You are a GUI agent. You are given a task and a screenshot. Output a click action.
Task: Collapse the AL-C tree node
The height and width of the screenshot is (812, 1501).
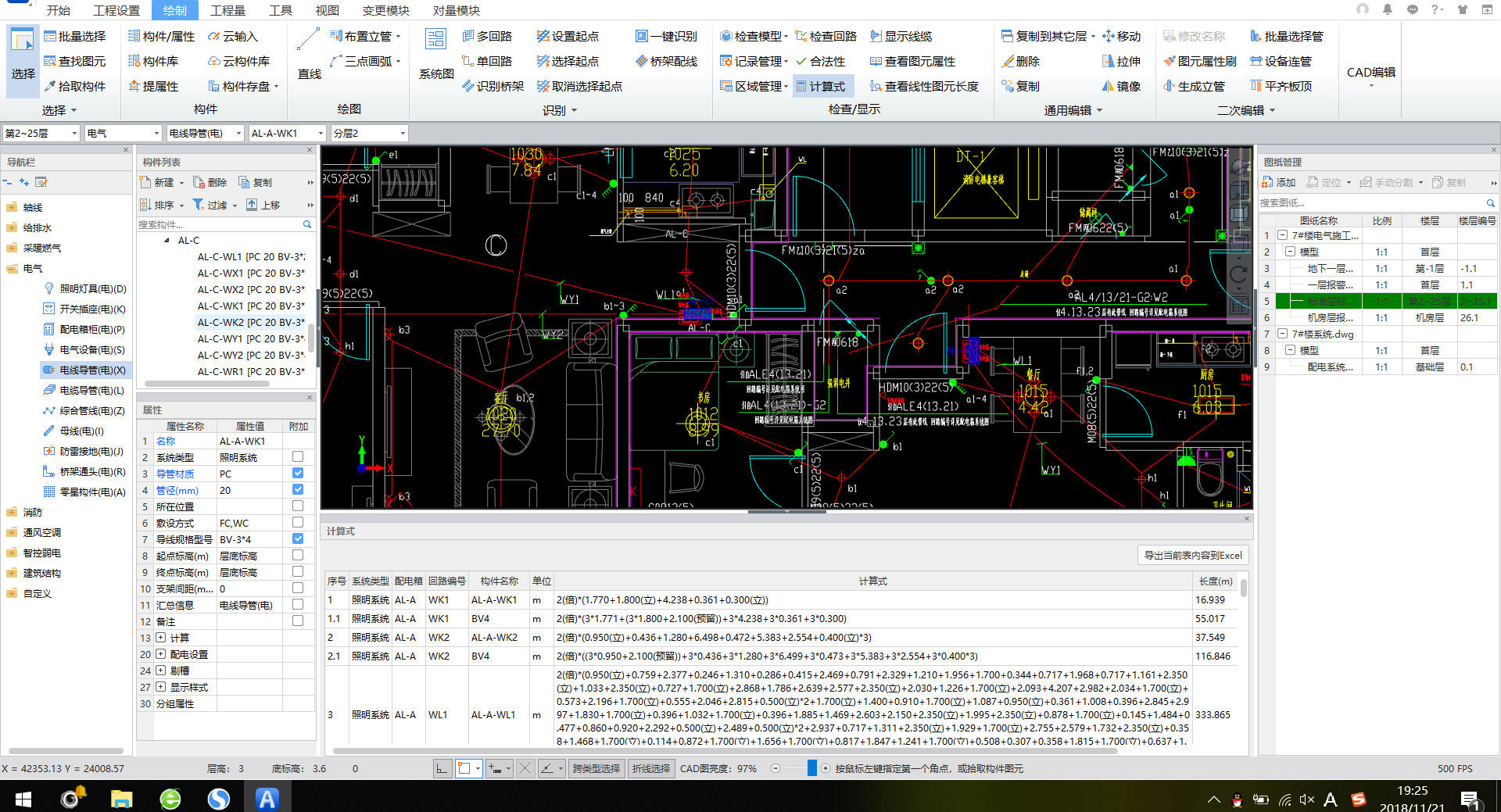click(167, 241)
